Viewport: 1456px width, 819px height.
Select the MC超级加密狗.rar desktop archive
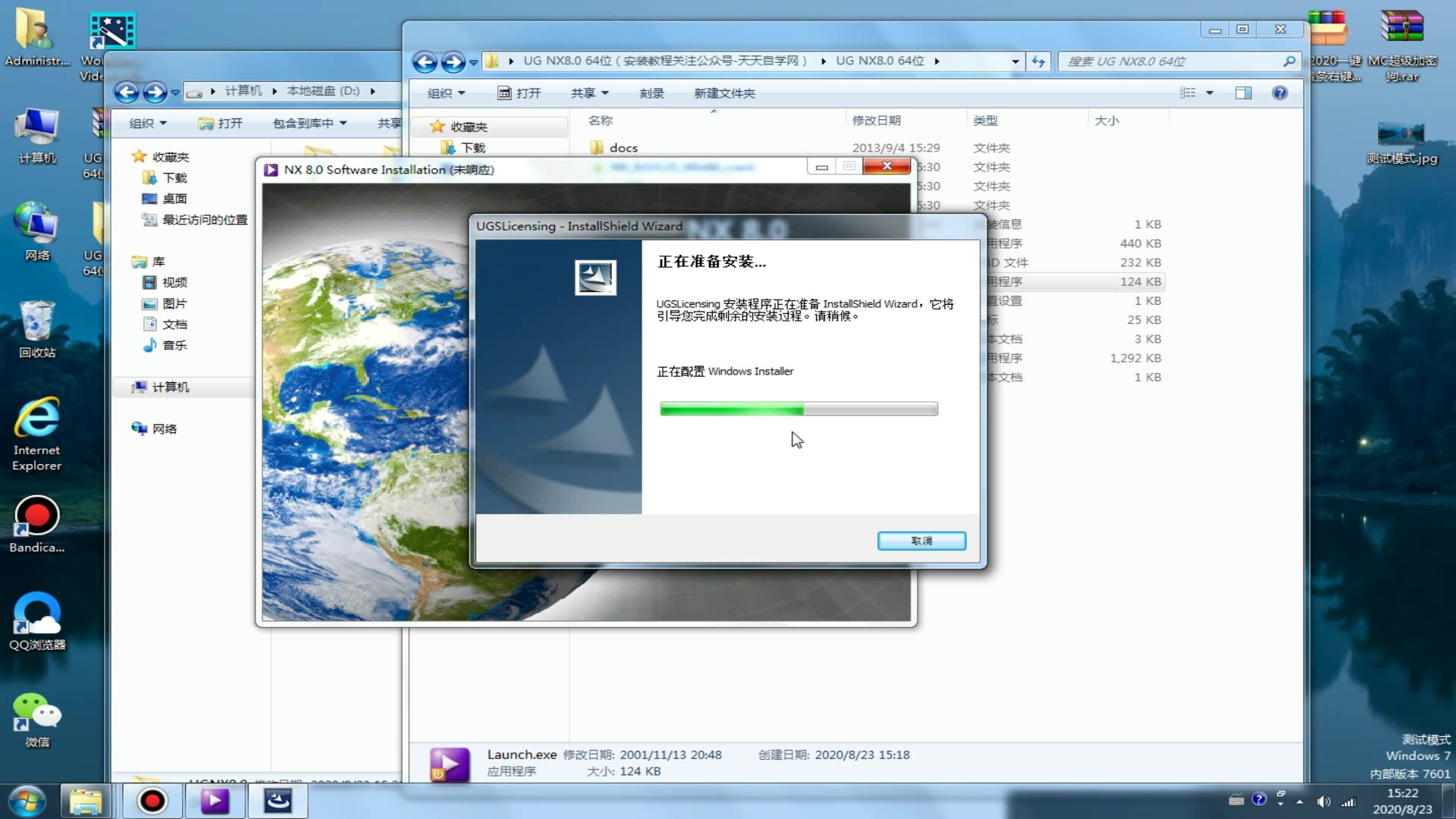[1401, 45]
